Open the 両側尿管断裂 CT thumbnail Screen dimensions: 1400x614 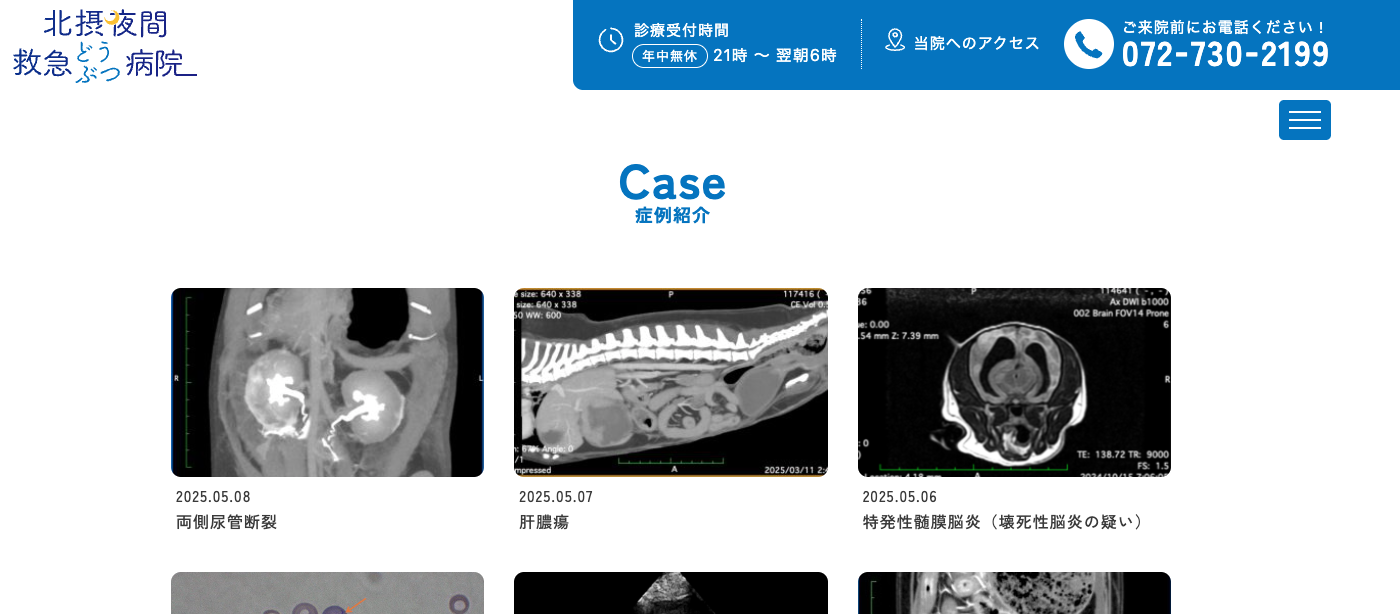click(x=327, y=382)
